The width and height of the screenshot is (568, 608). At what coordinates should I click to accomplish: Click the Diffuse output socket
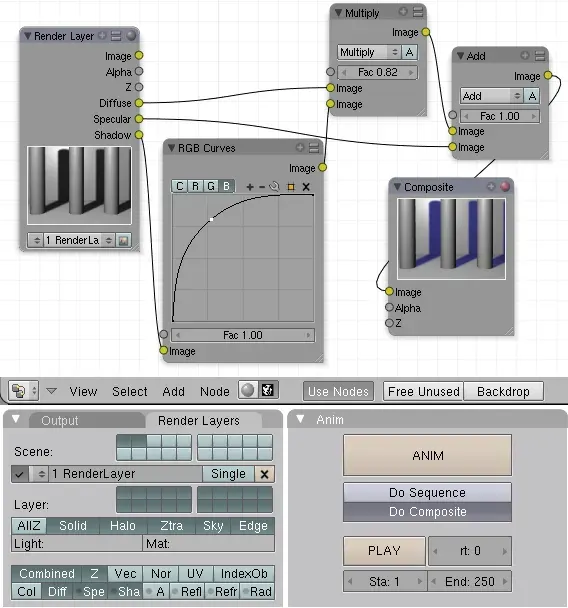coord(139,103)
